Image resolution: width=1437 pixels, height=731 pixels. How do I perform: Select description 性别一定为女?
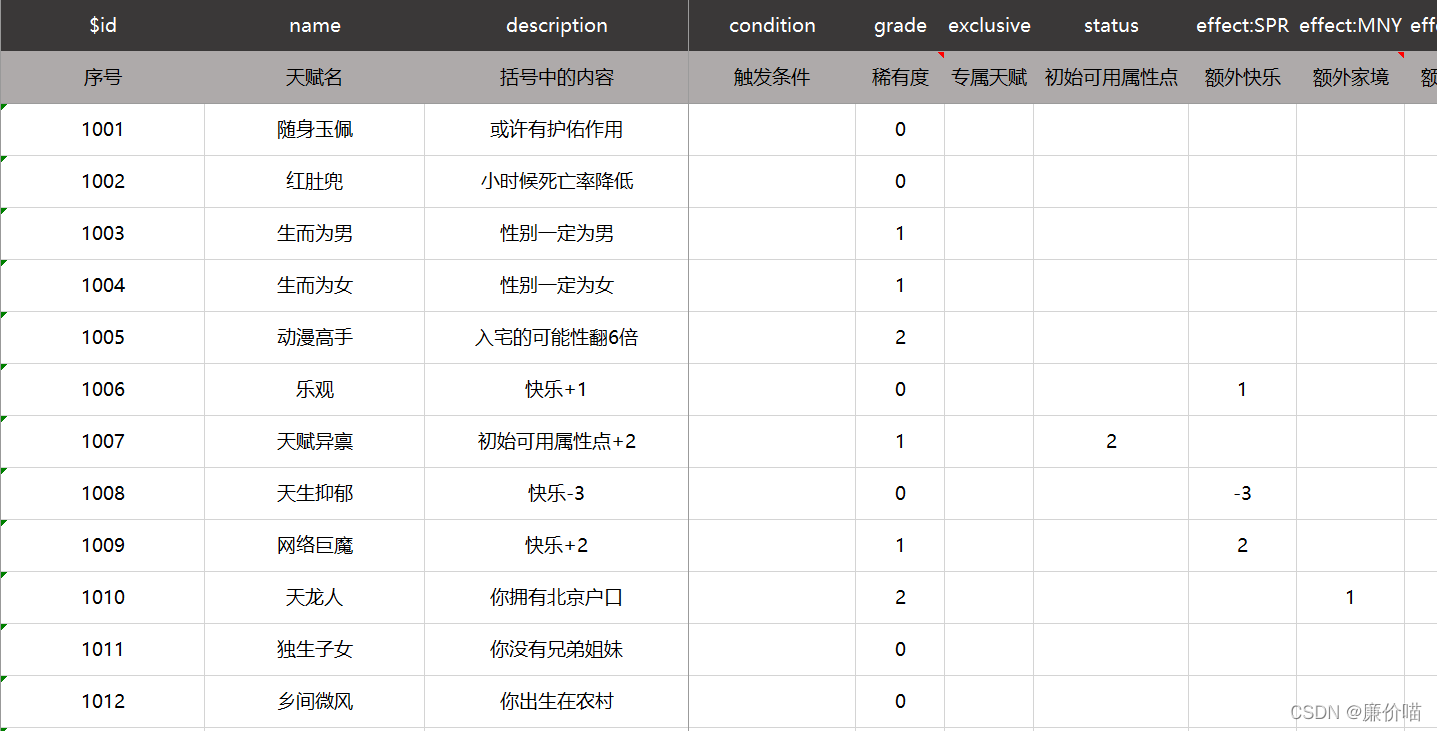coord(556,285)
